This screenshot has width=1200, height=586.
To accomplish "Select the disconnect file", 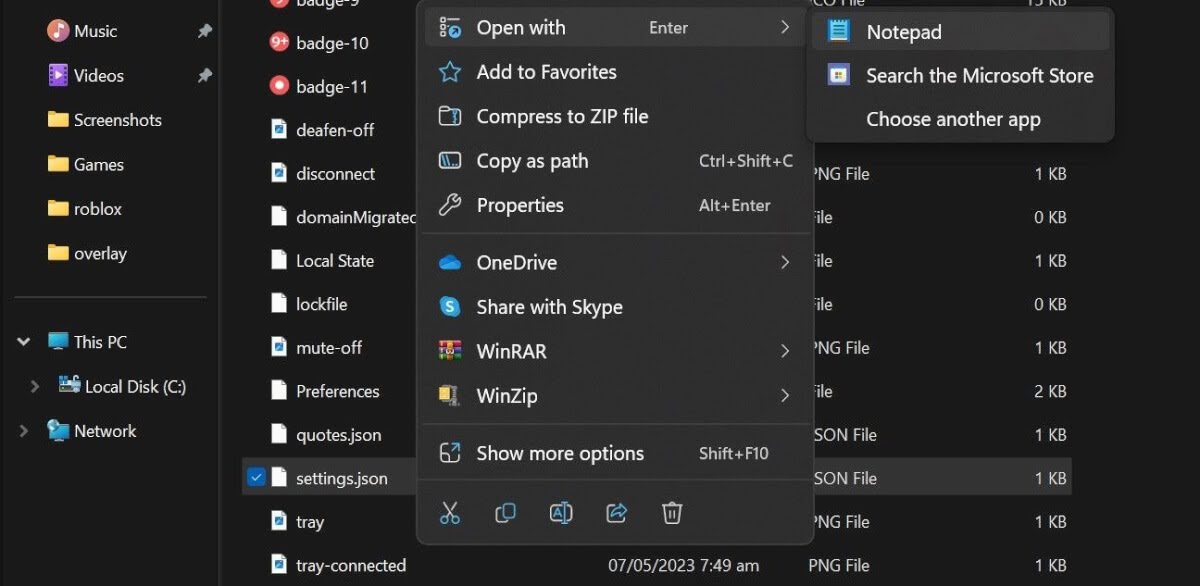I will (x=335, y=174).
